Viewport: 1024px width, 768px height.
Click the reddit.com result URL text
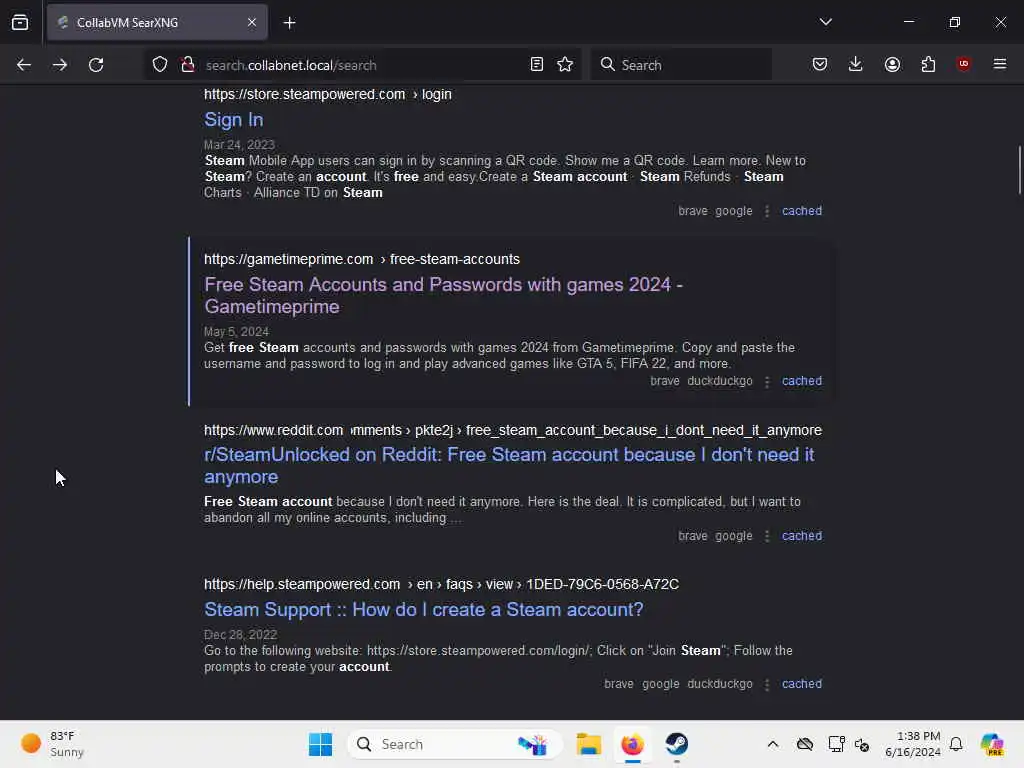point(513,430)
